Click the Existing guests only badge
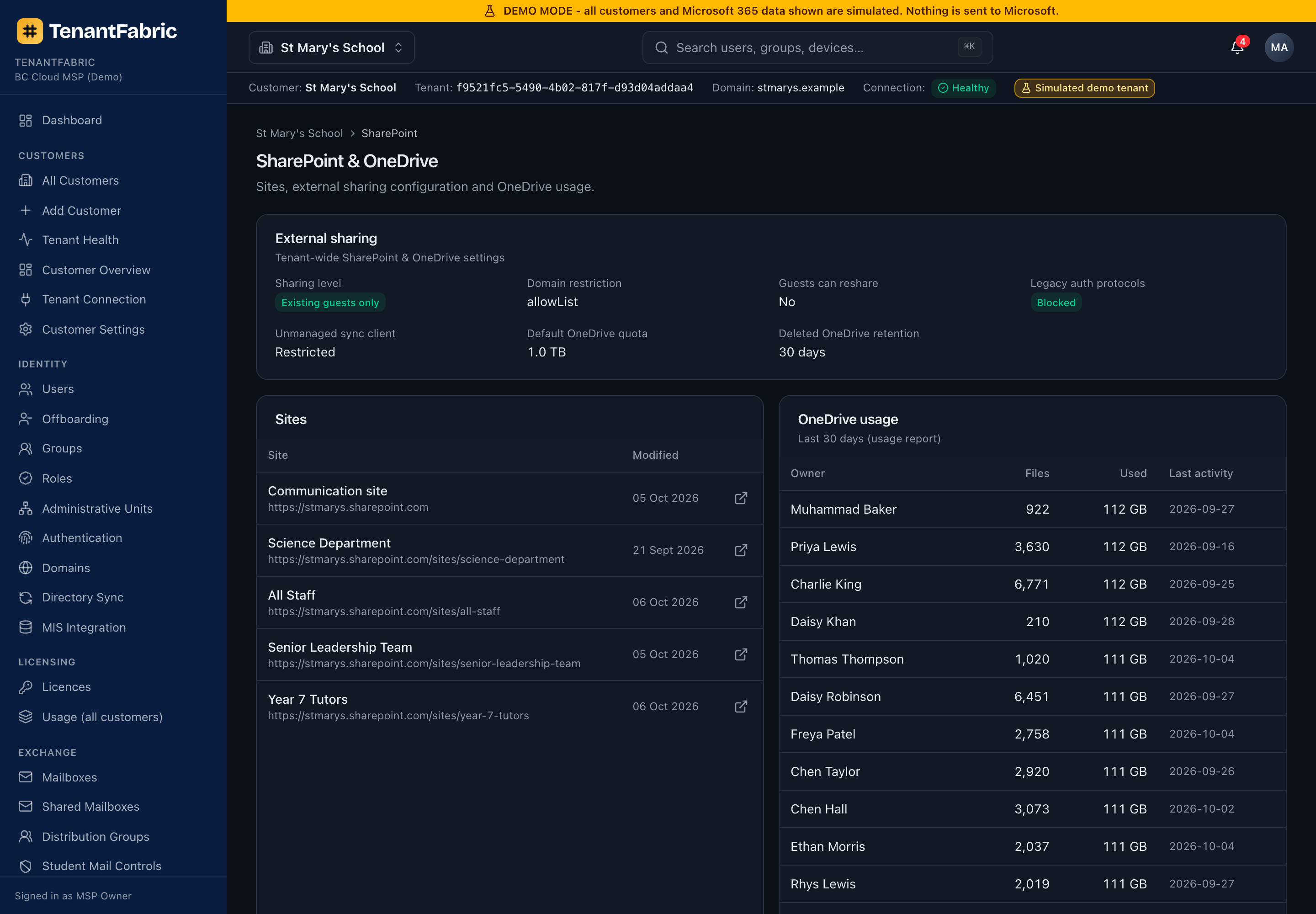Screen dimensions: 1316x914 [330, 303]
